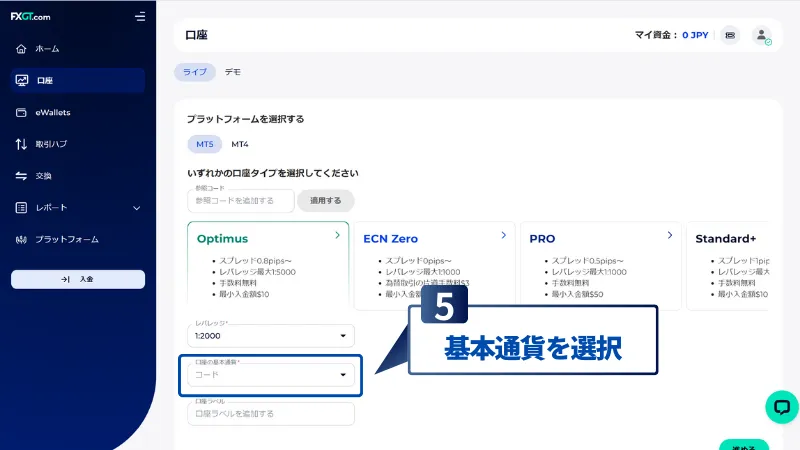Select the Standard+ account card
Screen dimensions: 800x450
[x=728, y=265]
